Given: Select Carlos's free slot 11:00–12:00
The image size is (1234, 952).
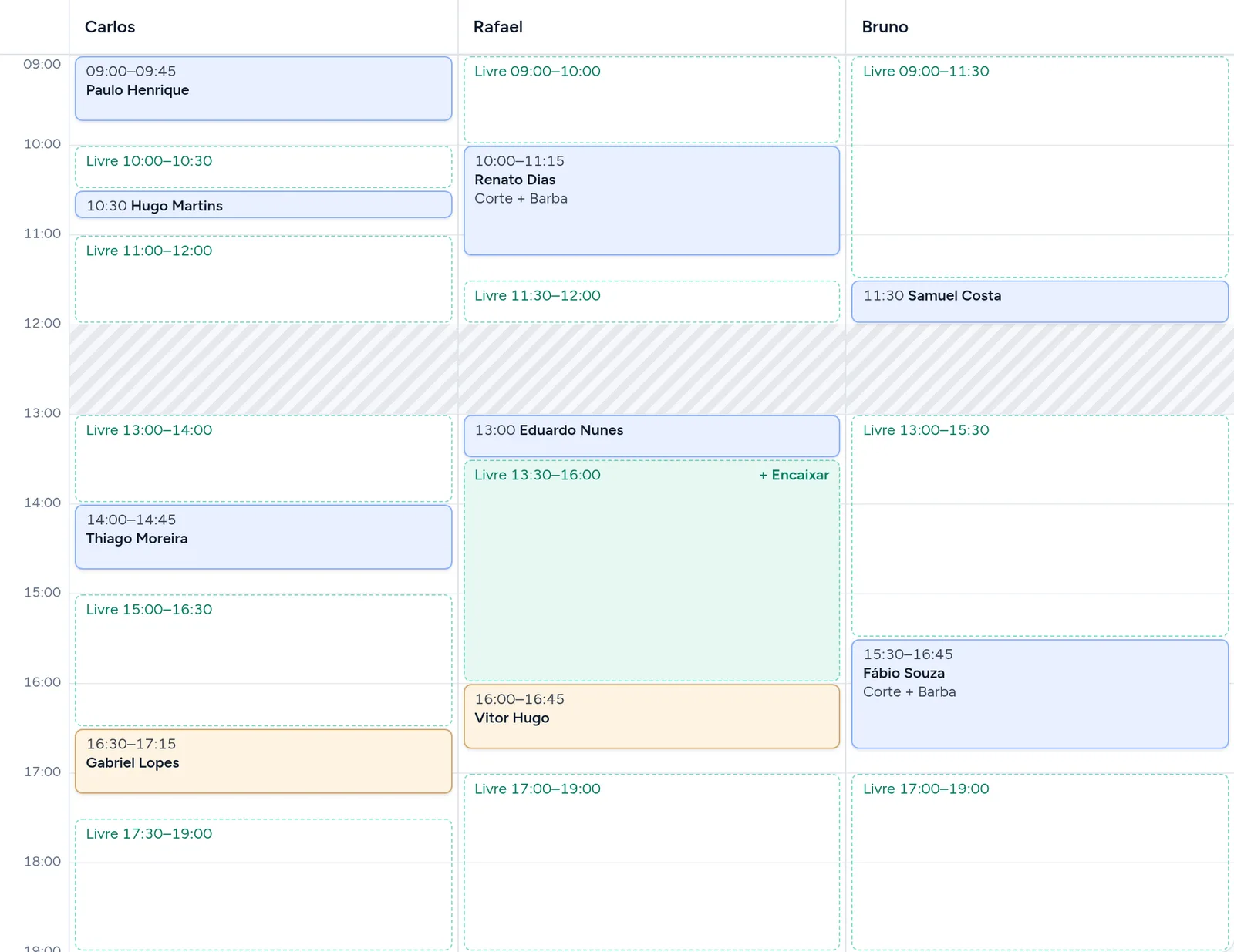Looking at the screenshot, I should (x=263, y=279).
